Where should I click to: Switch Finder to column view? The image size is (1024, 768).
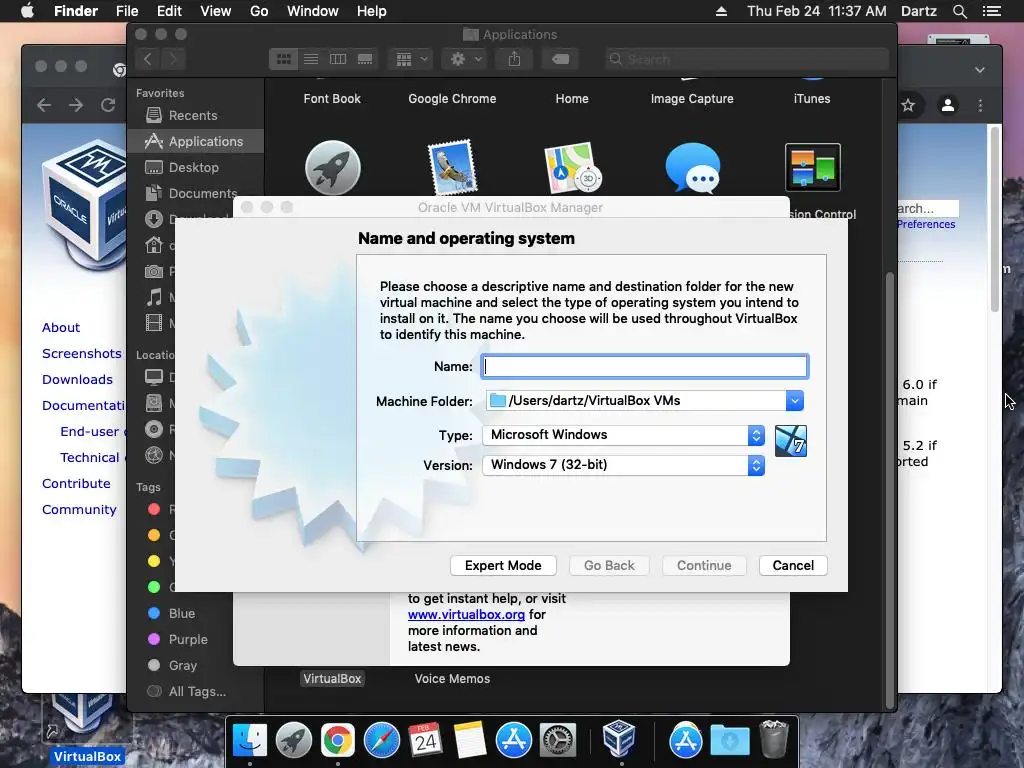point(338,59)
